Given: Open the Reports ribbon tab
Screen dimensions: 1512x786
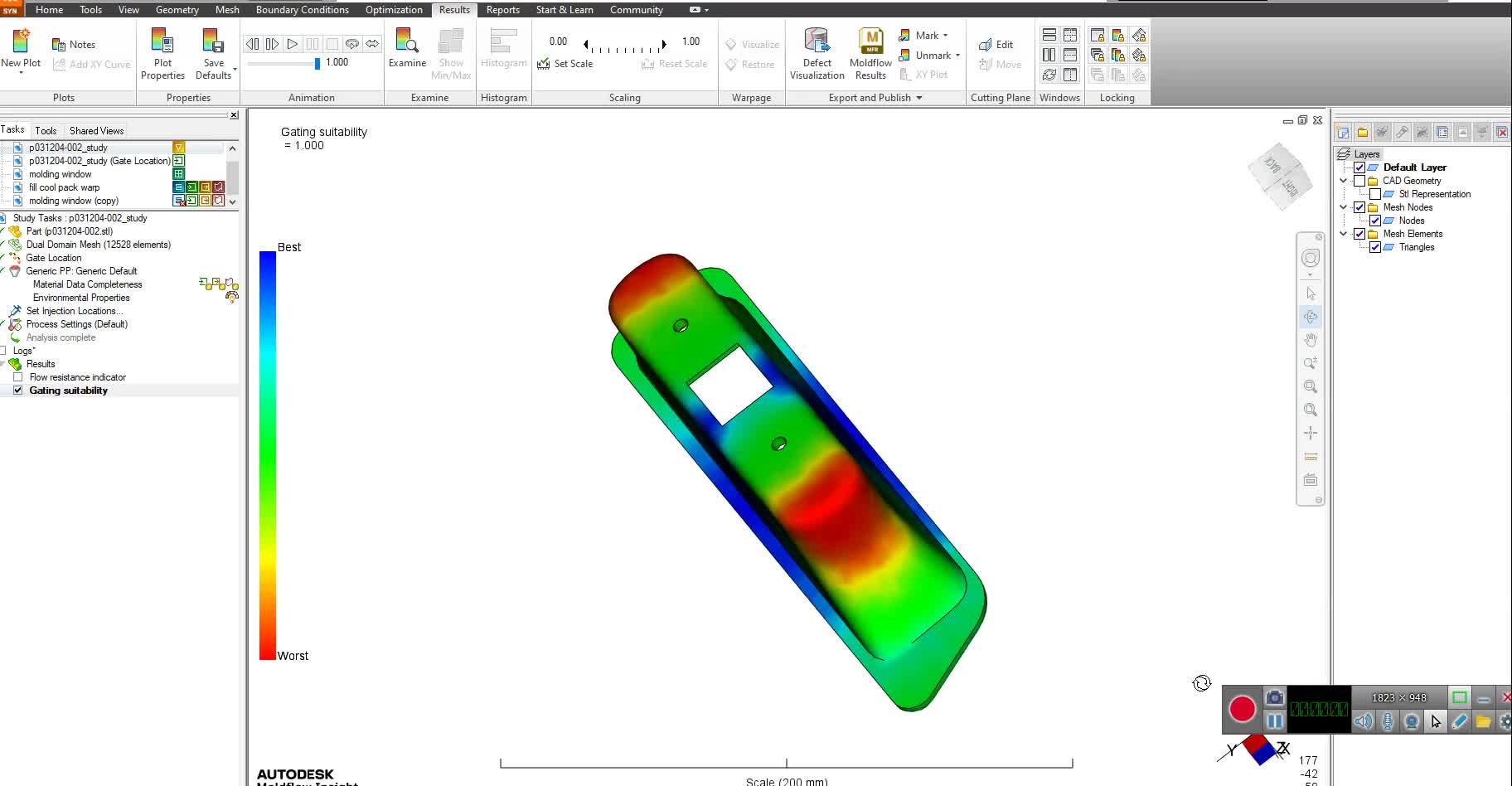Looking at the screenshot, I should point(502,10).
